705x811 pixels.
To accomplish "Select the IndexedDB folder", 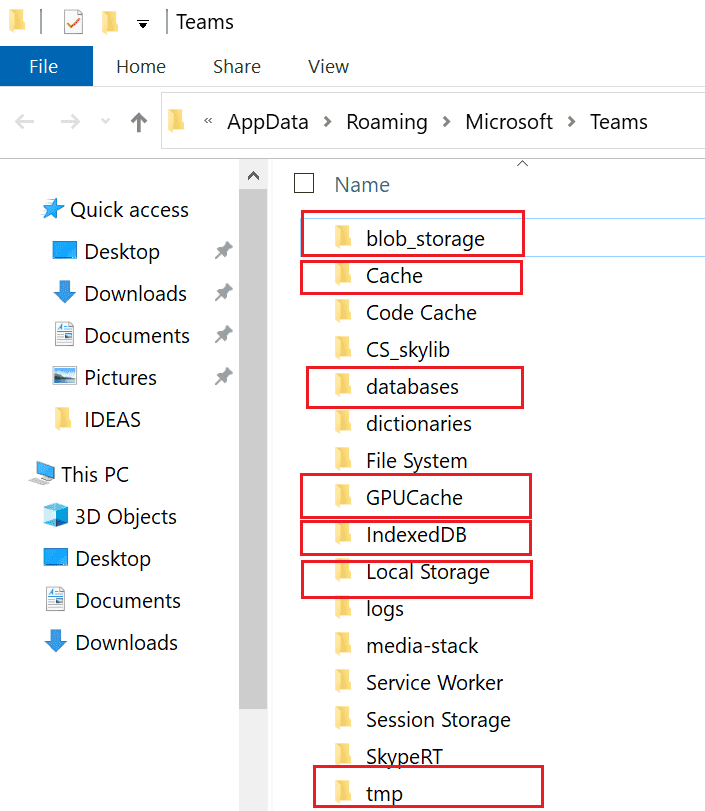I will [x=416, y=535].
